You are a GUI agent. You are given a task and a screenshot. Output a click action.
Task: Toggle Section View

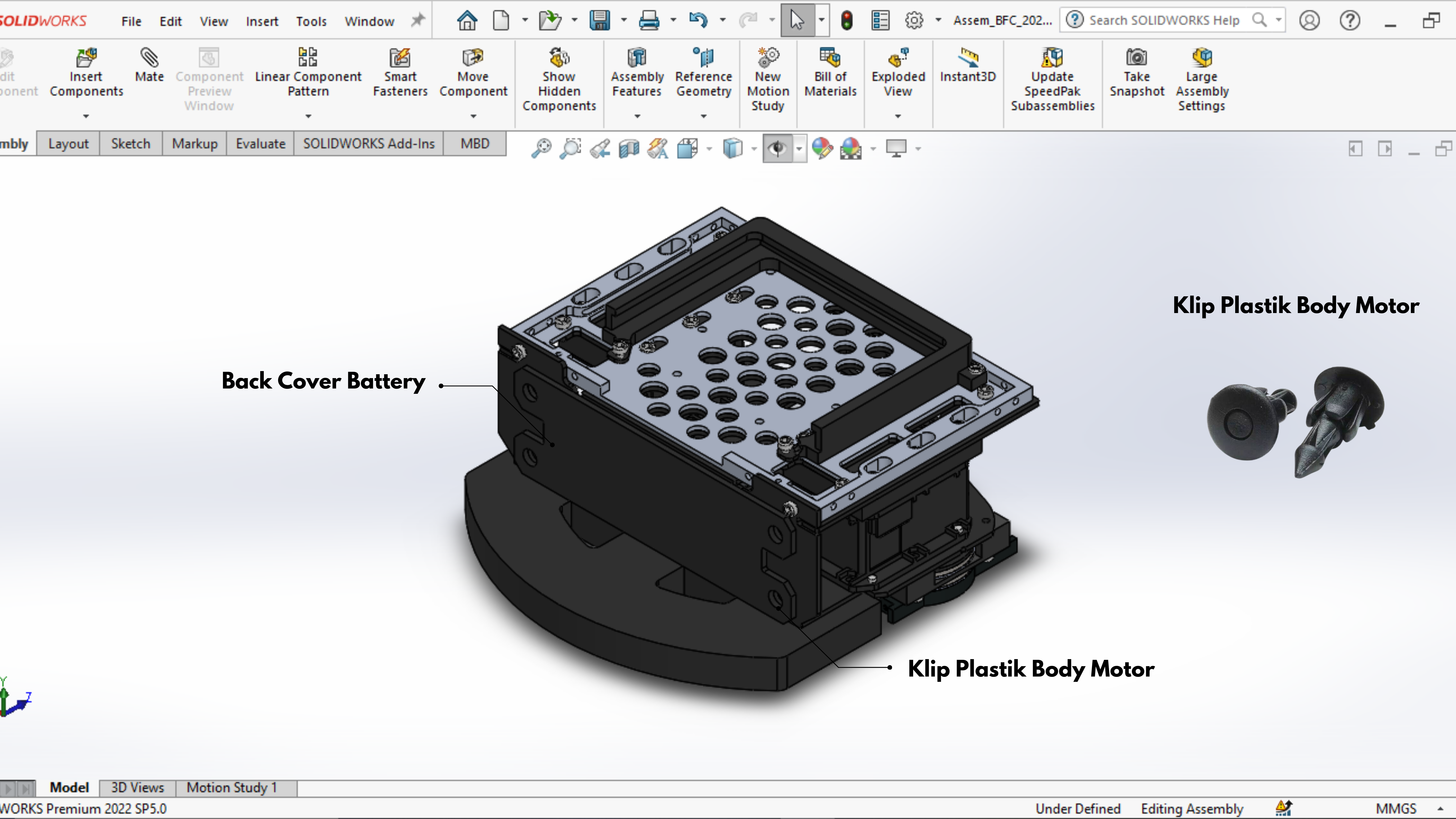pyautogui.click(x=629, y=149)
